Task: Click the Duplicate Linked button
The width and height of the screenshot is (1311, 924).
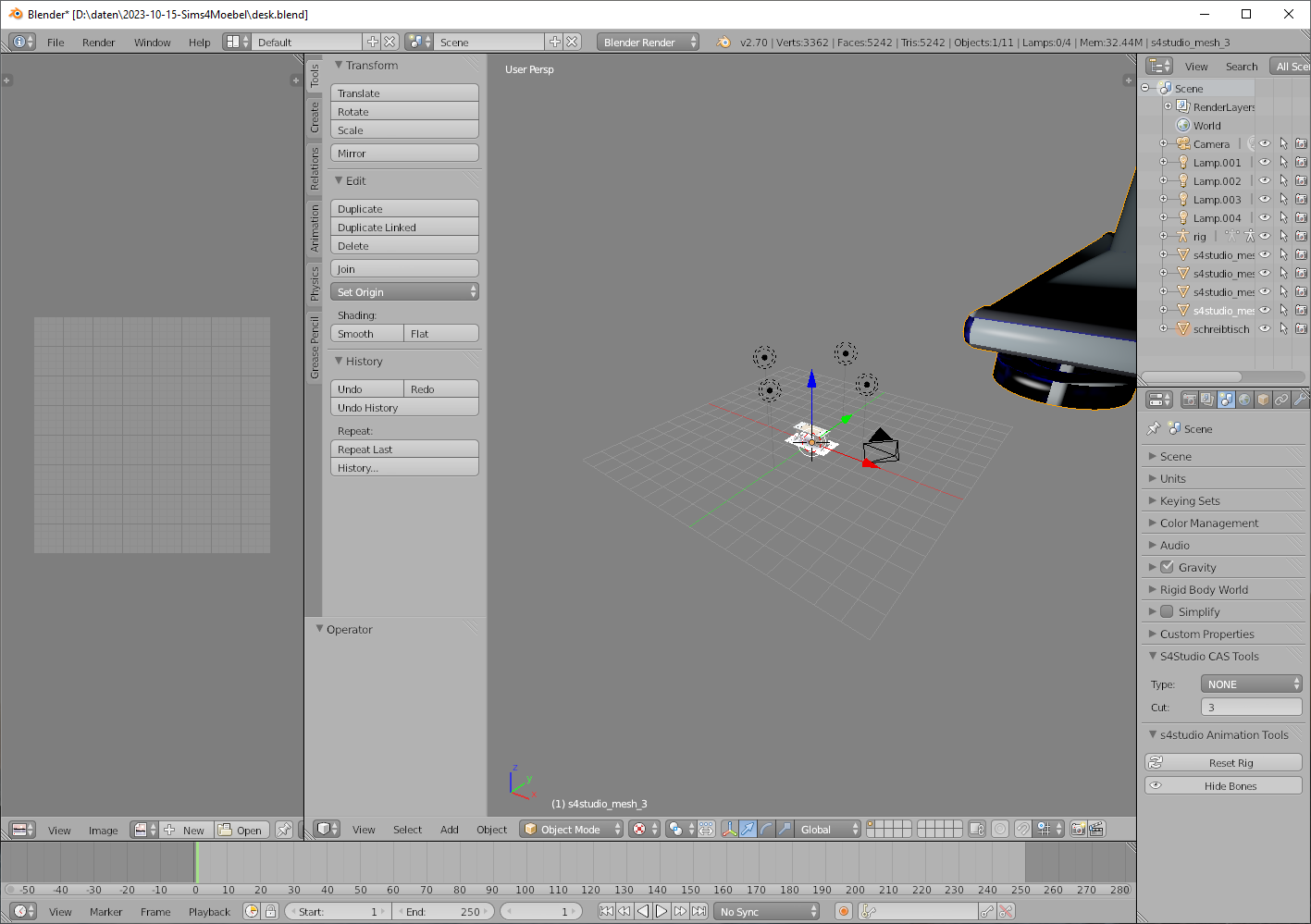Action: (x=404, y=228)
